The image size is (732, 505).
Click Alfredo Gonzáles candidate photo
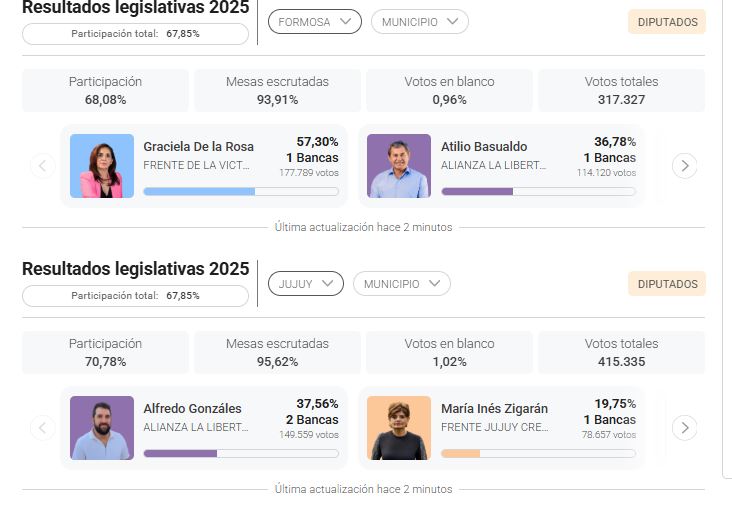click(x=102, y=428)
